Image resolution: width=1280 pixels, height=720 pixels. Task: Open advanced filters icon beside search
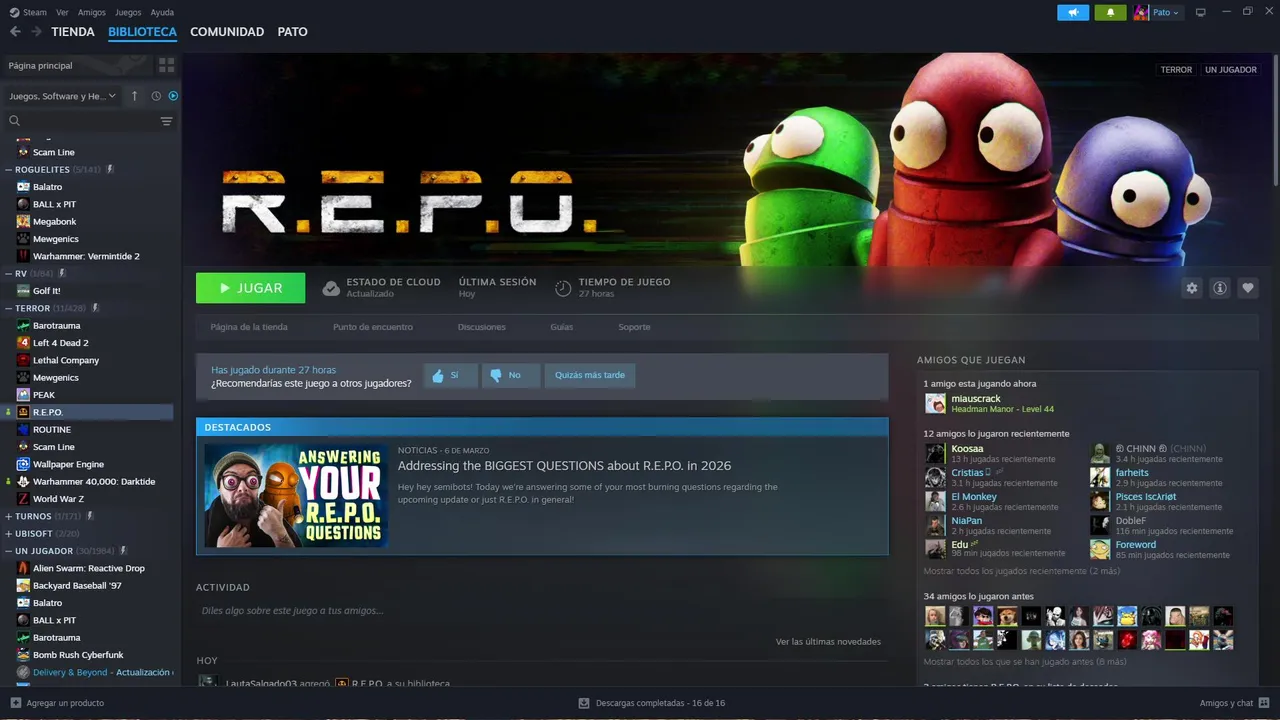[166, 121]
